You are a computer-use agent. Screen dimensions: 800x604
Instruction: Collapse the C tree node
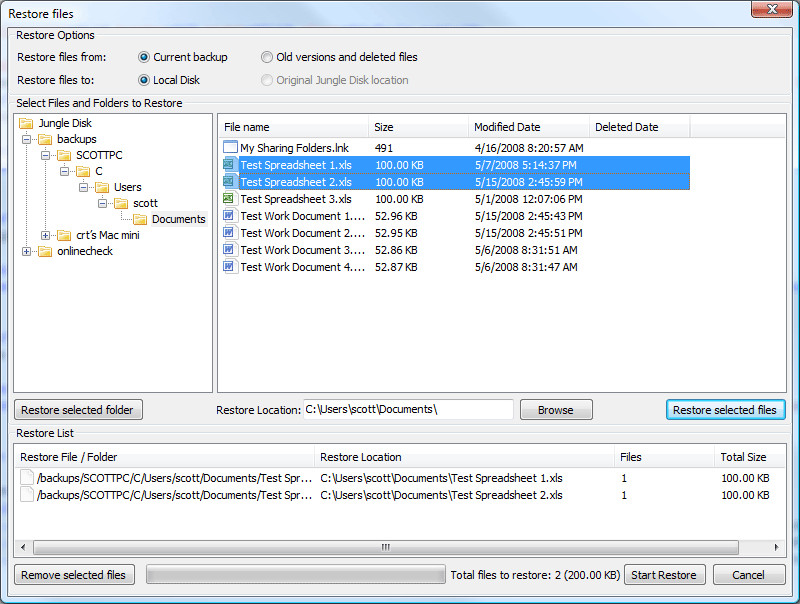click(64, 171)
